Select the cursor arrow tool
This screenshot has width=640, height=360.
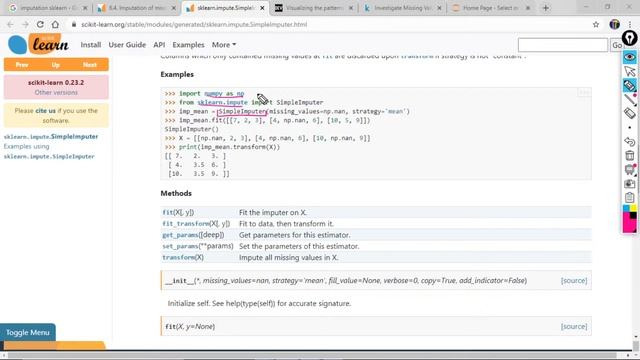(629, 71)
